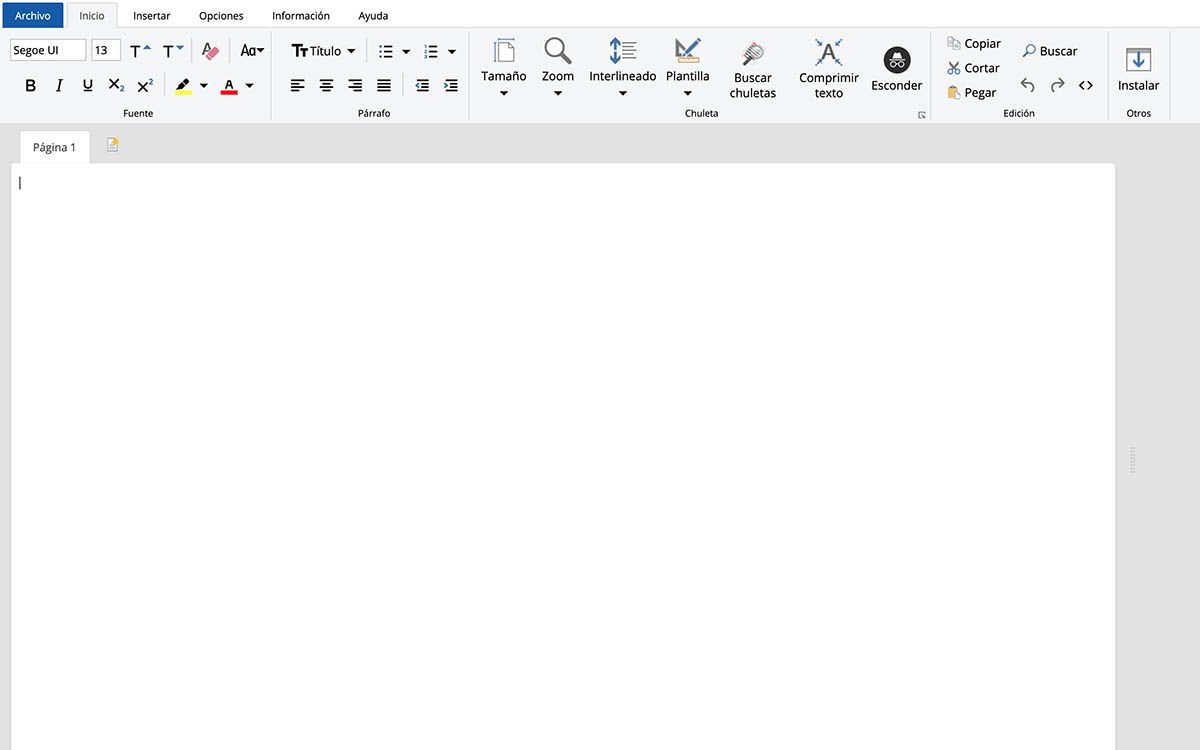Apply yellow highlight color
Viewport: 1200px width, 750px height.
tap(183, 86)
